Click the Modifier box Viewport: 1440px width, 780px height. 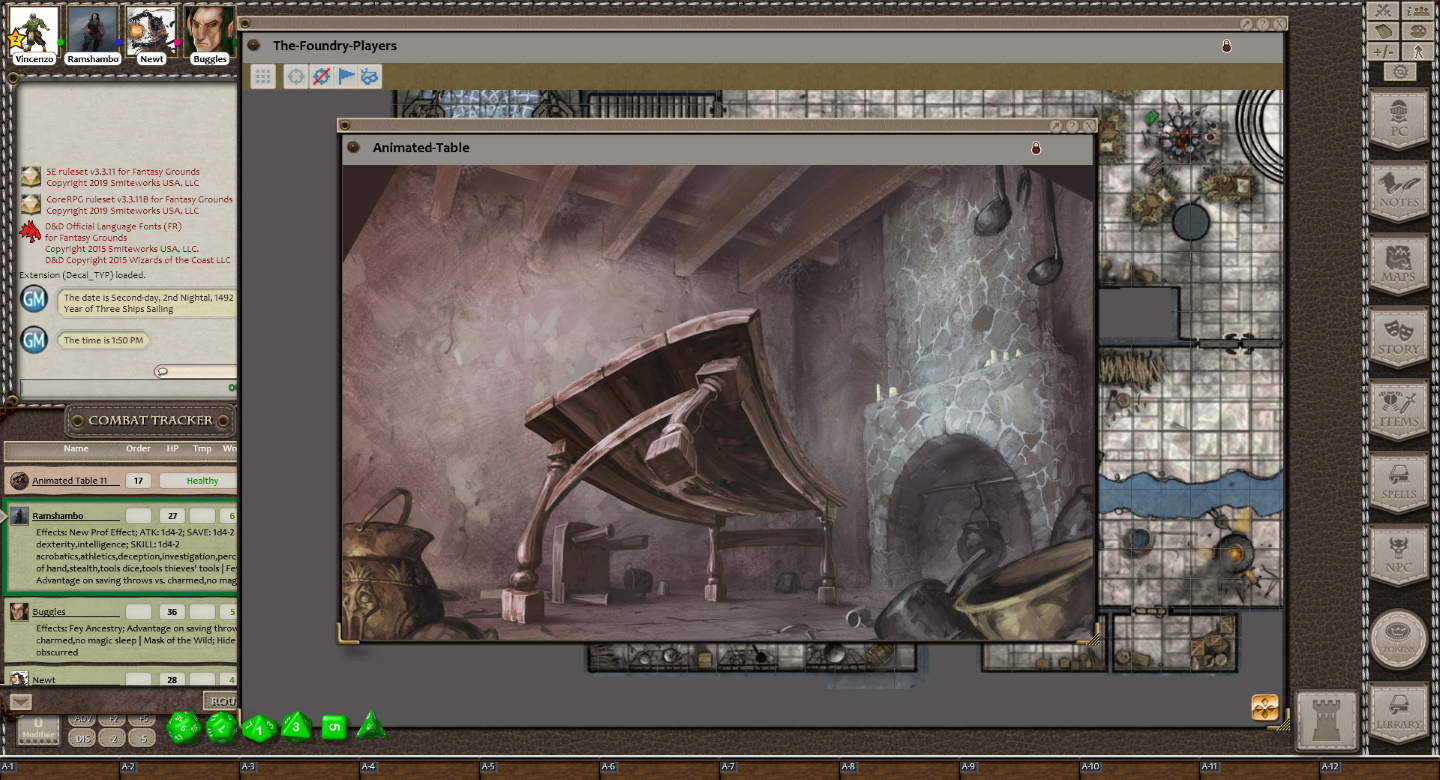(38, 729)
